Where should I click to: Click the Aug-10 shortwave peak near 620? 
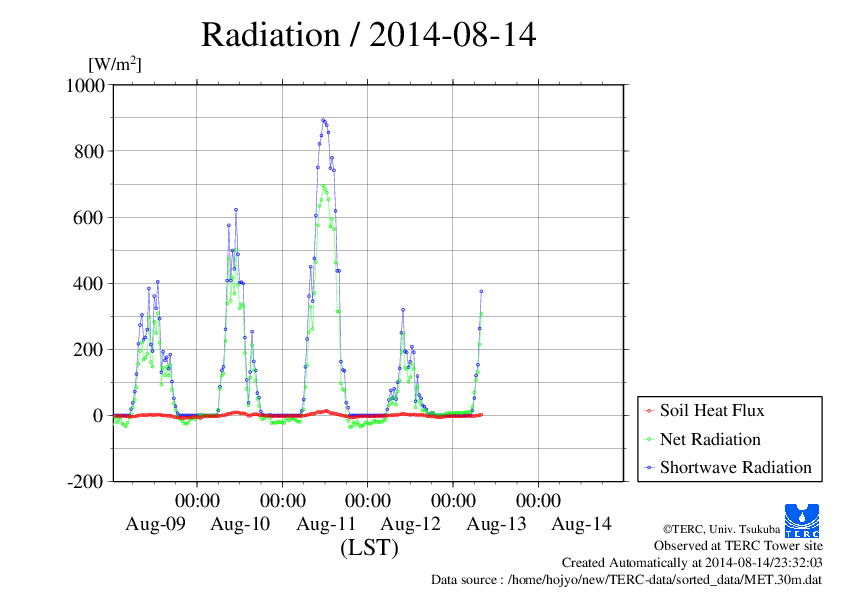[236, 210]
